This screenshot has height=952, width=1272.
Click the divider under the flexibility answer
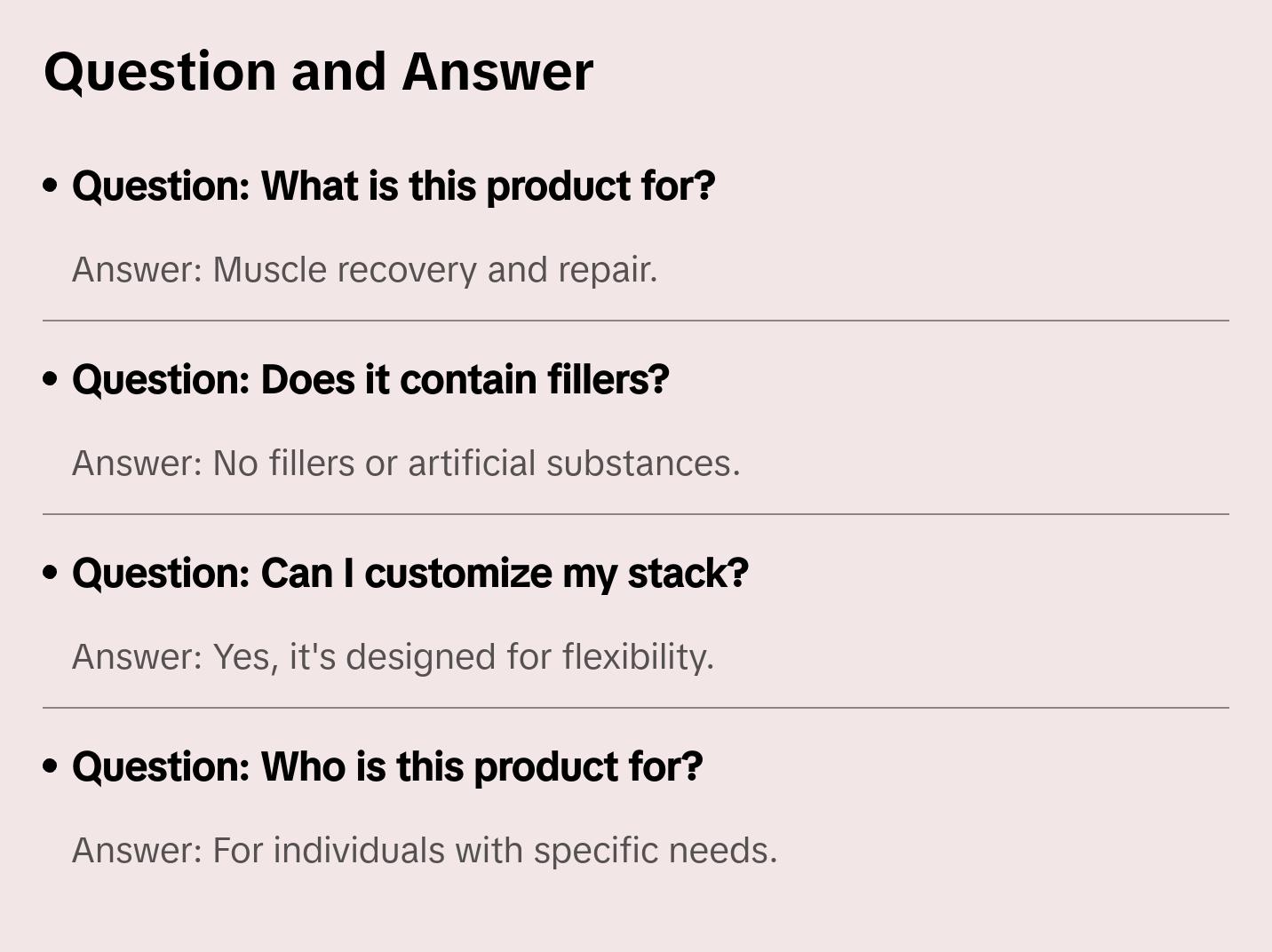tap(636, 708)
